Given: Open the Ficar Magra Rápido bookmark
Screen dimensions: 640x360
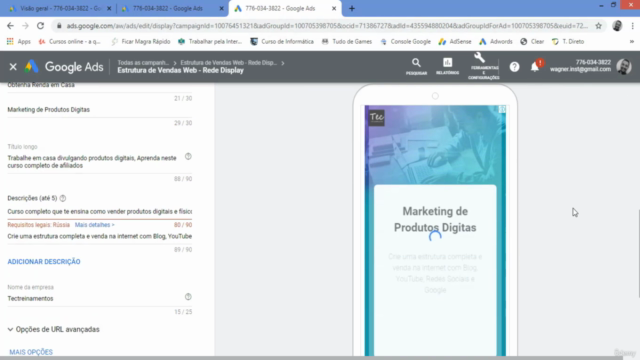Looking at the screenshot, I should point(141,42).
